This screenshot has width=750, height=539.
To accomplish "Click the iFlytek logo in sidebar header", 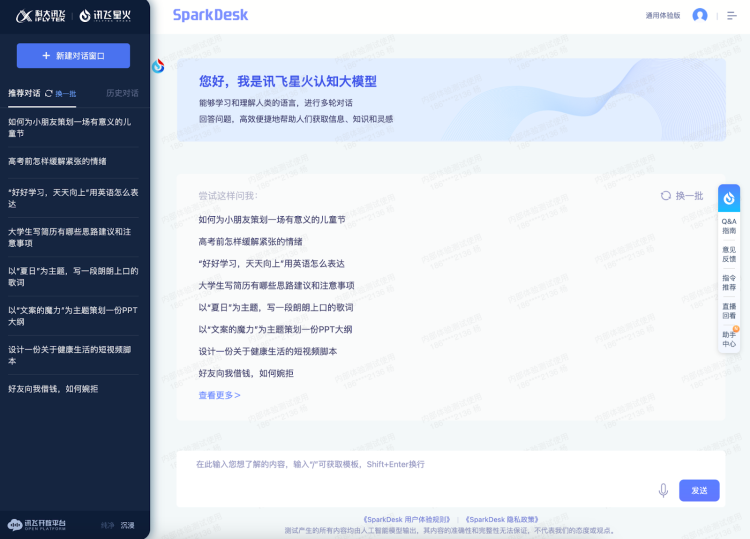I will [x=40, y=16].
